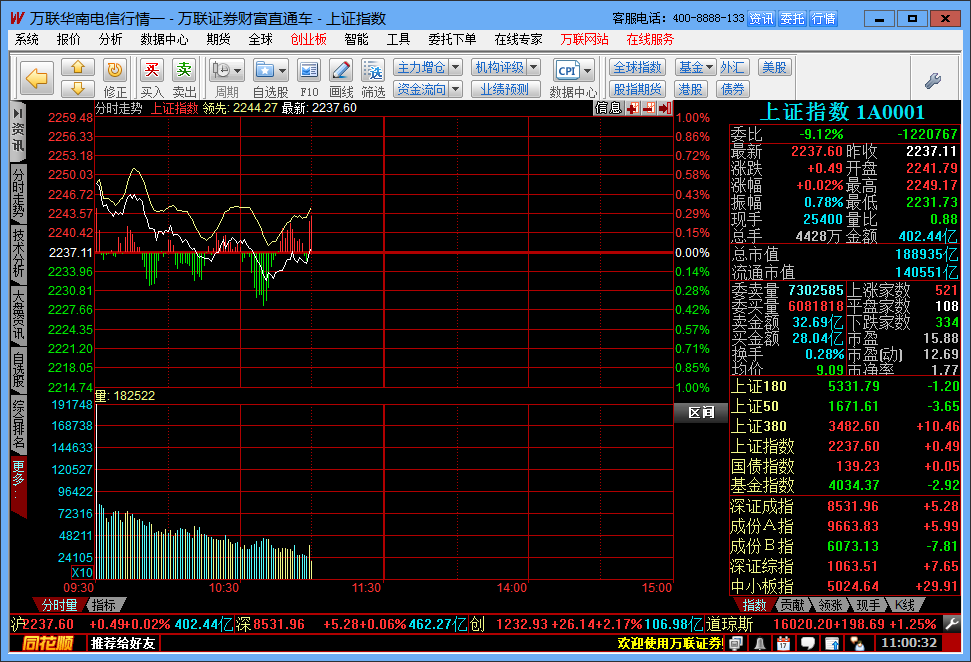The width and height of the screenshot is (971, 662).
Task: Open the 筛选 stock filter icon
Action: point(373,70)
